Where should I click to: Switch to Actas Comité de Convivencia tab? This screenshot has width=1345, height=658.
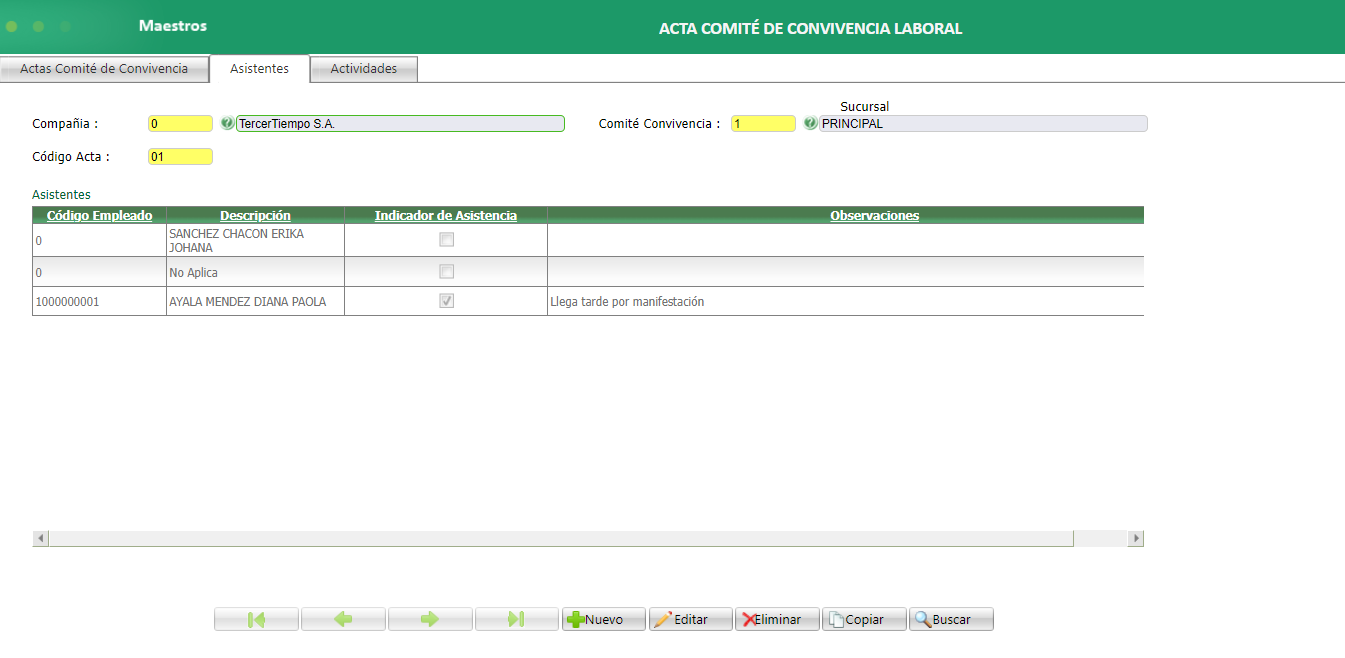pos(104,69)
